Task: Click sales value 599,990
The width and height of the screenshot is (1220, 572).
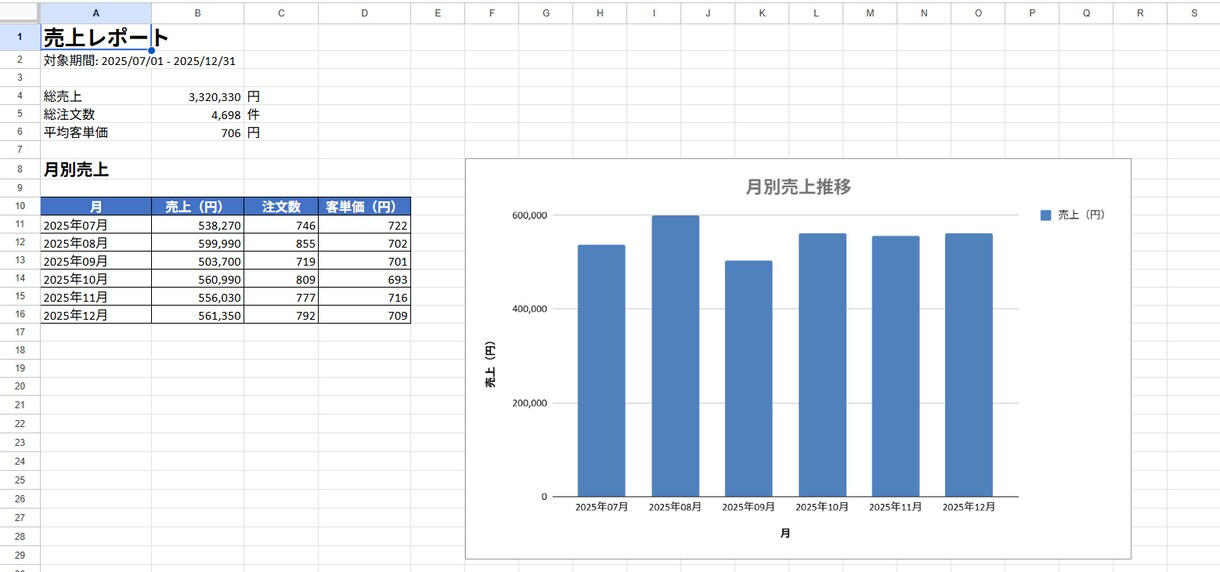Action: pyautogui.click(x=198, y=244)
